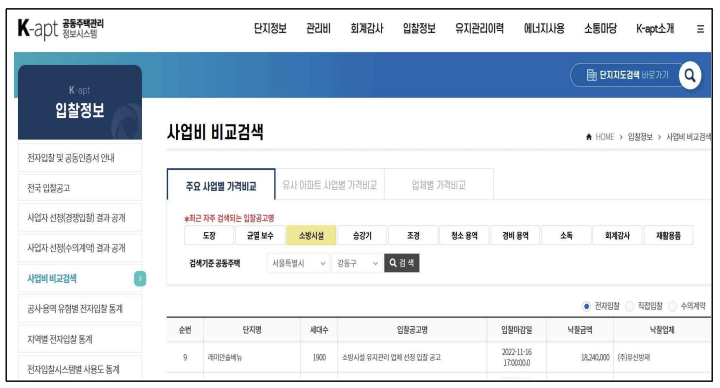
Task: Click the round magnifier search icon
Action: click(690, 75)
